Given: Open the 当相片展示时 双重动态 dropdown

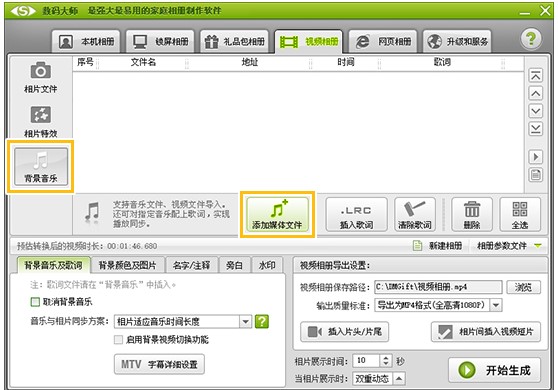Looking at the screenshot, I should 379,378.
